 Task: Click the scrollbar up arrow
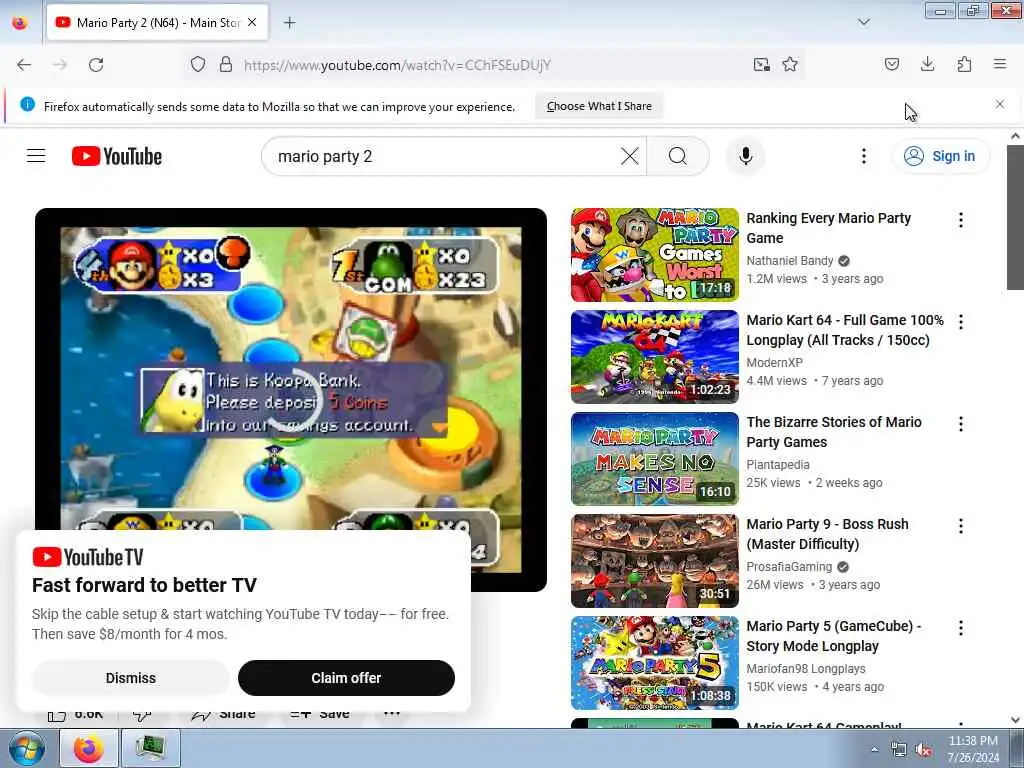click(1015, 136)
